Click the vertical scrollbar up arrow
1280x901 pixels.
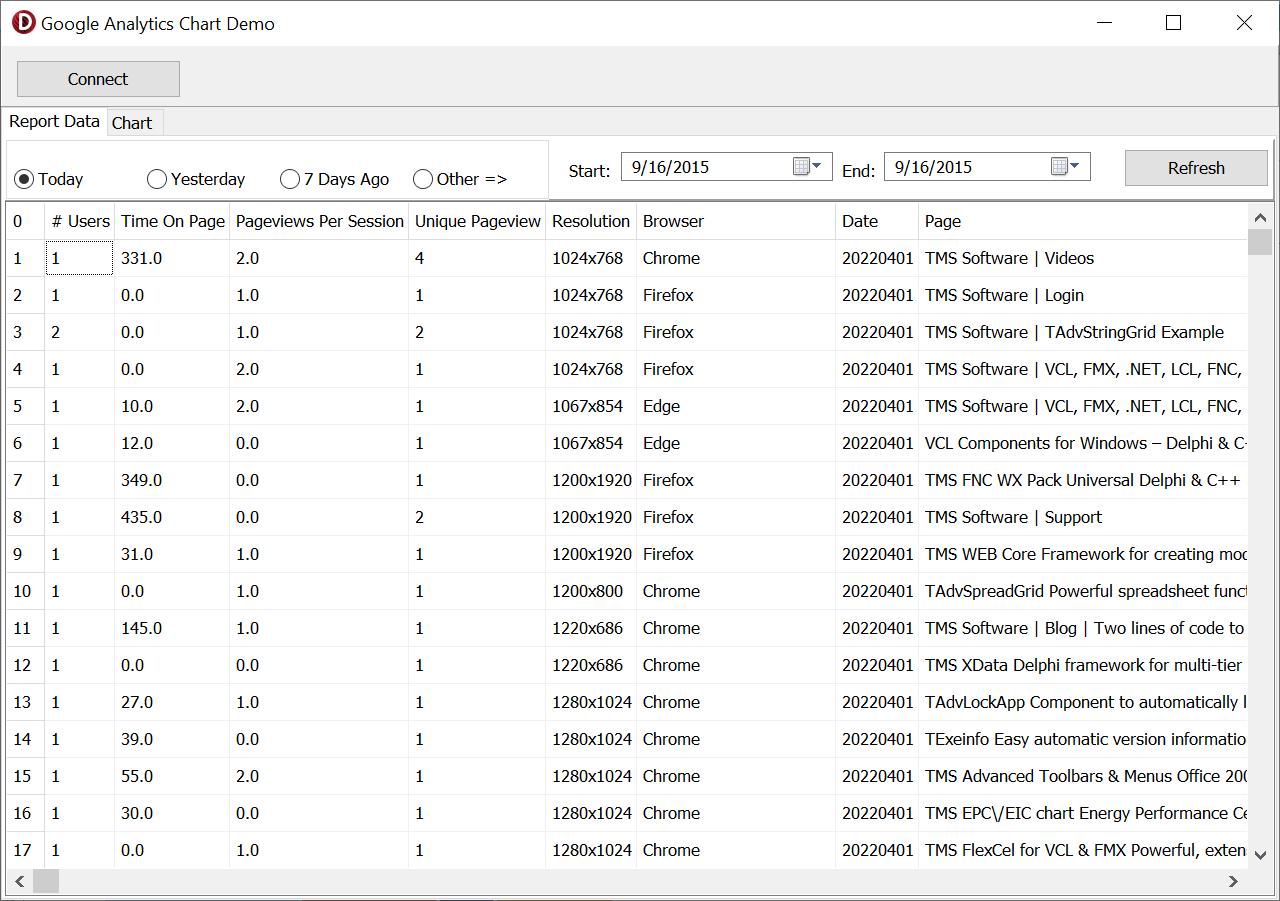click(x=1260, y=217)
